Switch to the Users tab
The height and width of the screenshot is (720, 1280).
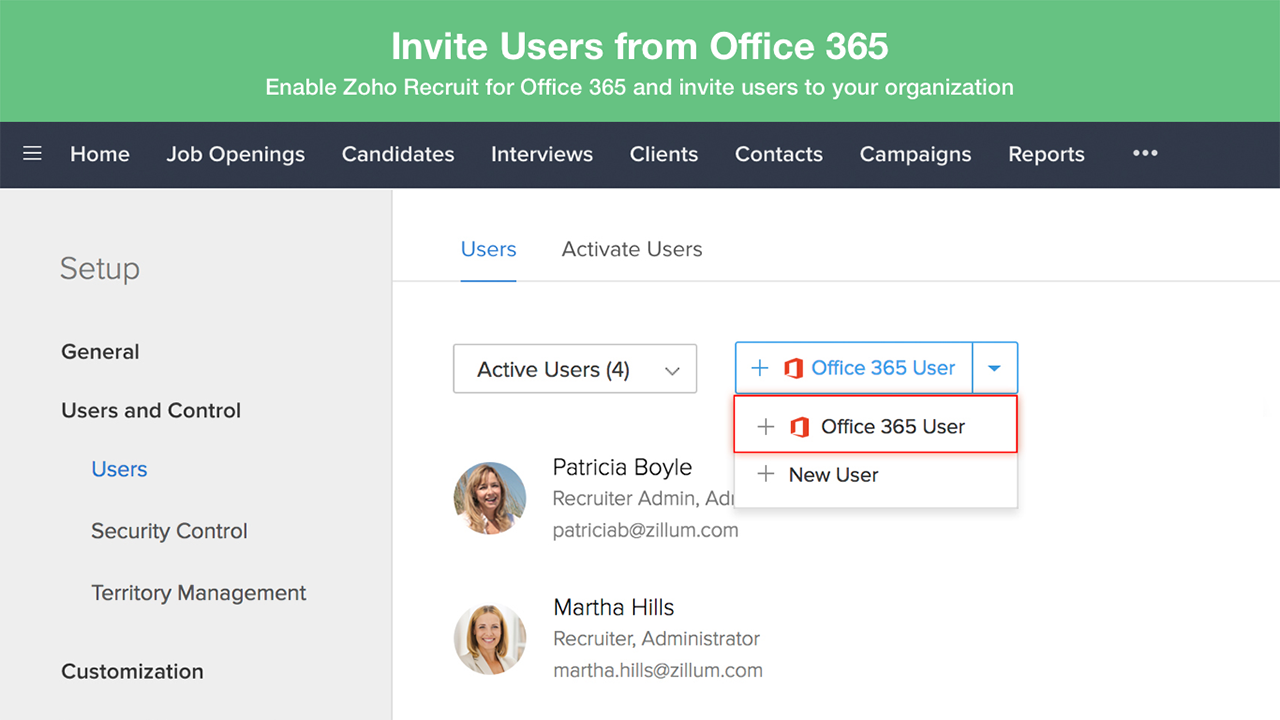(x=489, y=249)
